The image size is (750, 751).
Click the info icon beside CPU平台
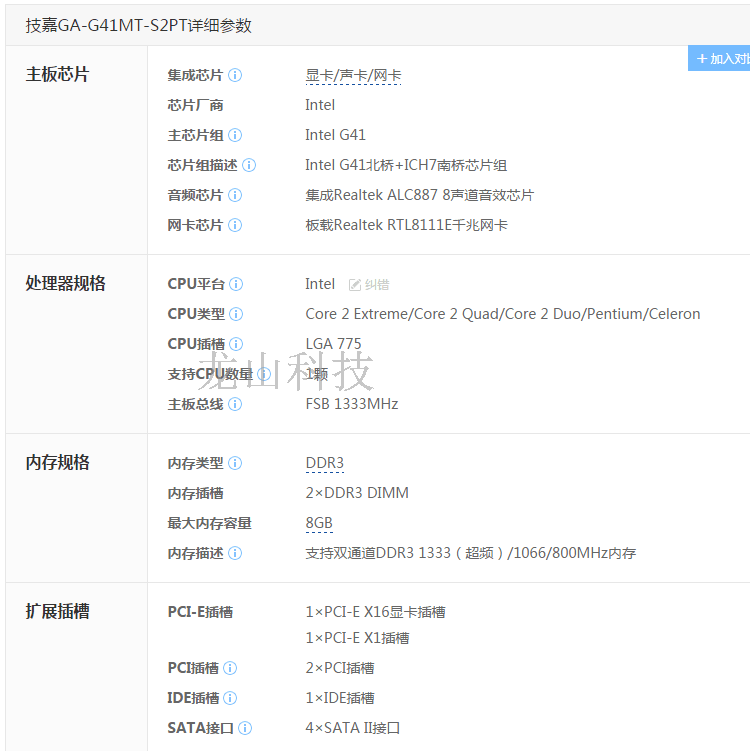point(236,284)
